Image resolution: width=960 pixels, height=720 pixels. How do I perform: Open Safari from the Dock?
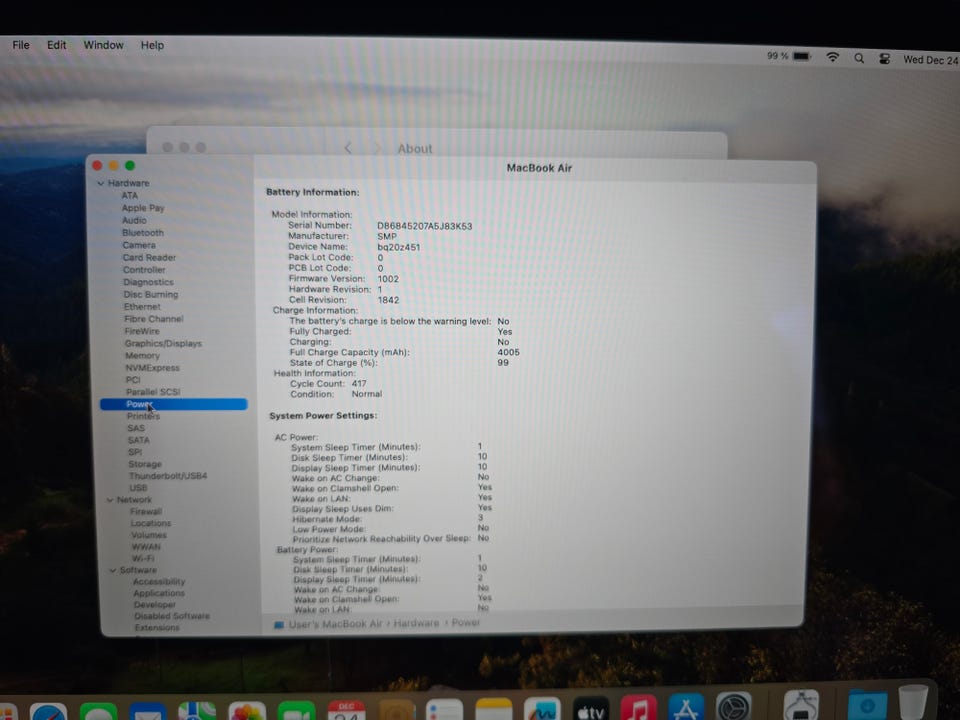point(48,711)
